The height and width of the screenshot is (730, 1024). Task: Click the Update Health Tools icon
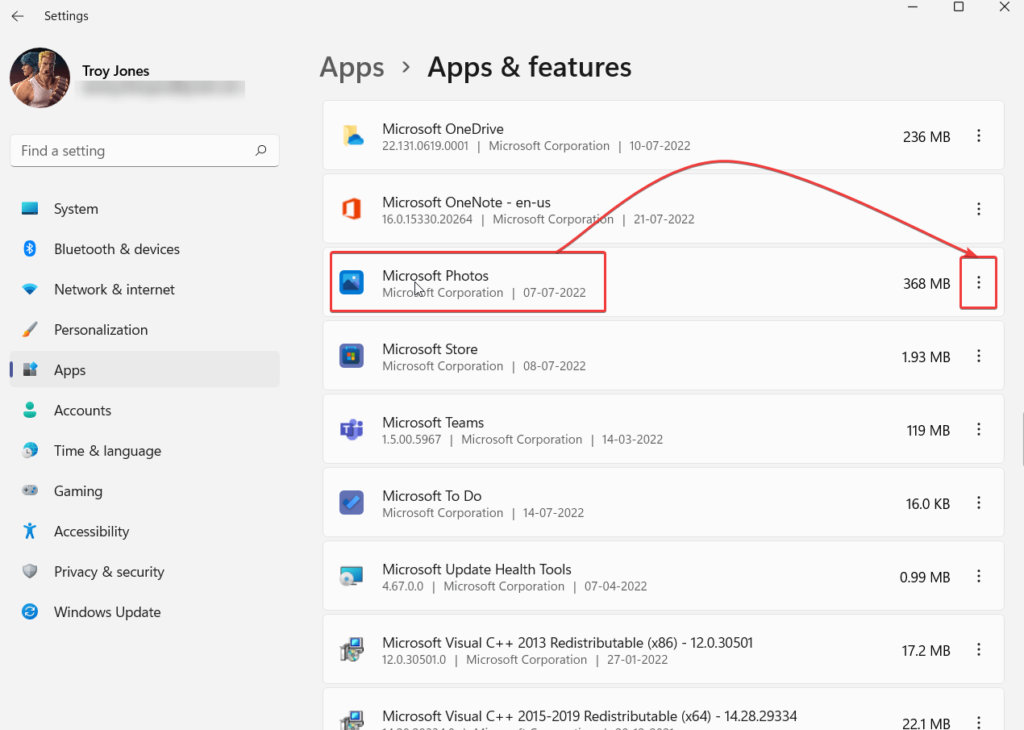[351, 577]
